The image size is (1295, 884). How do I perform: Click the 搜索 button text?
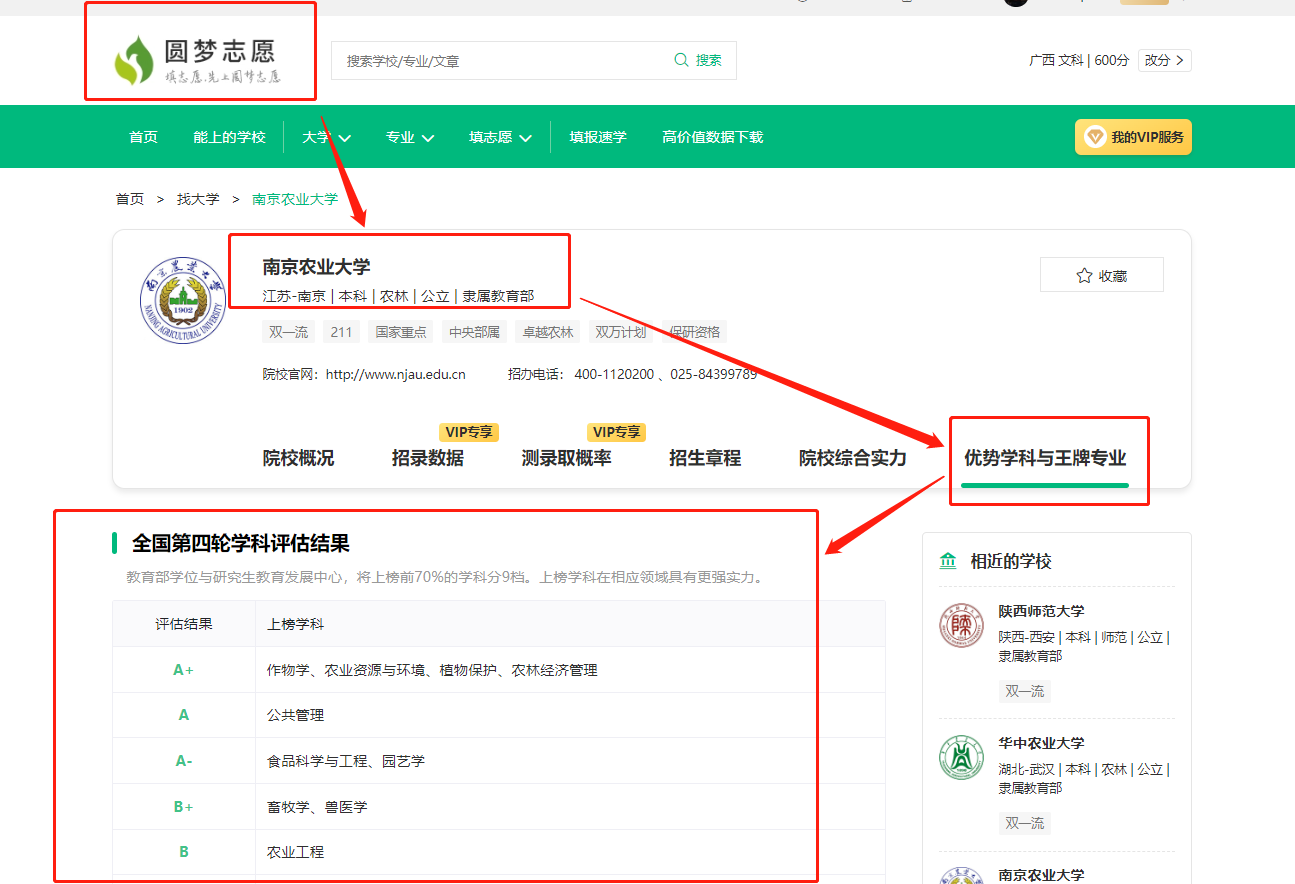pyautogui.click(x=709, y=60)
